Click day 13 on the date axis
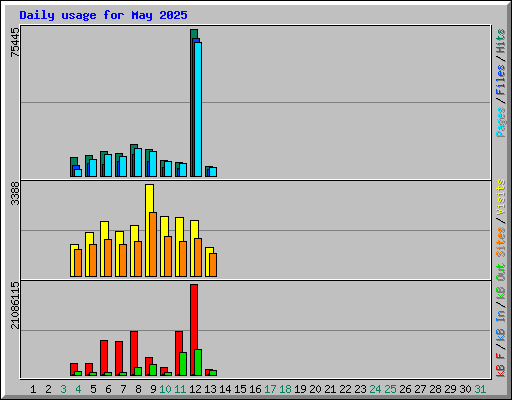 click(210, 389)
